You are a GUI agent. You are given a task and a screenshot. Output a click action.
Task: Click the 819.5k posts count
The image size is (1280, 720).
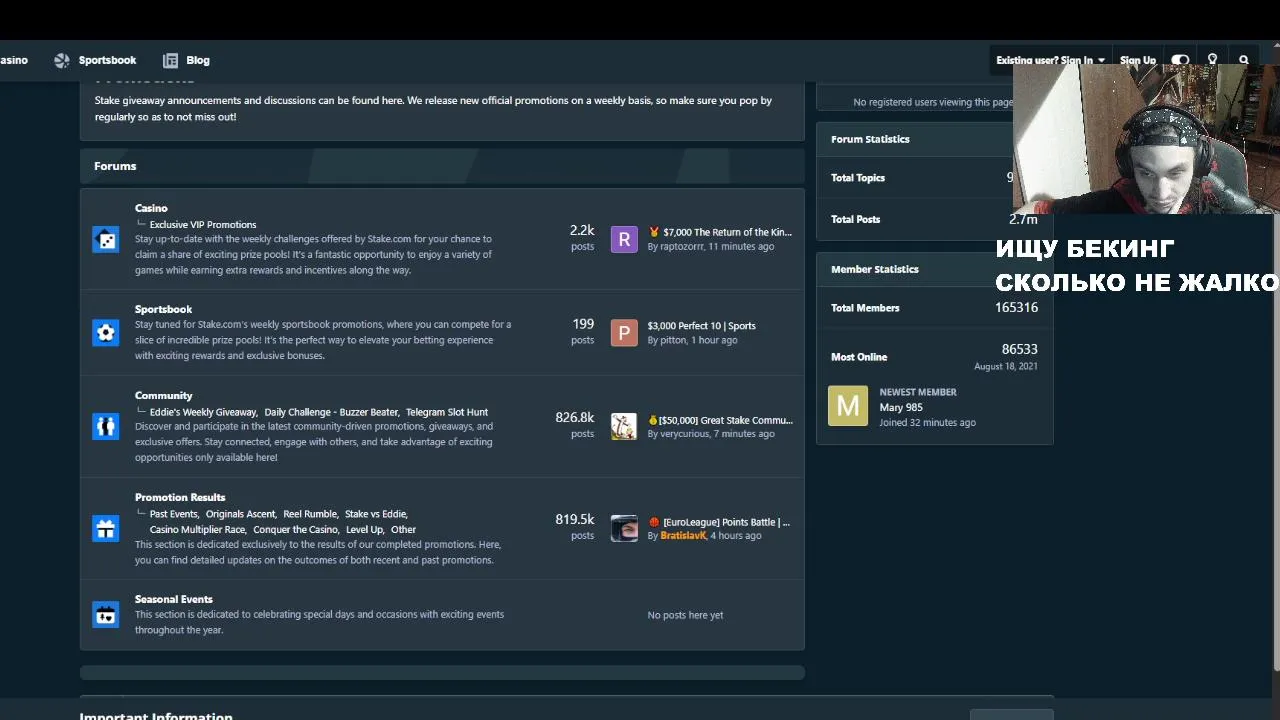[575, 519]
